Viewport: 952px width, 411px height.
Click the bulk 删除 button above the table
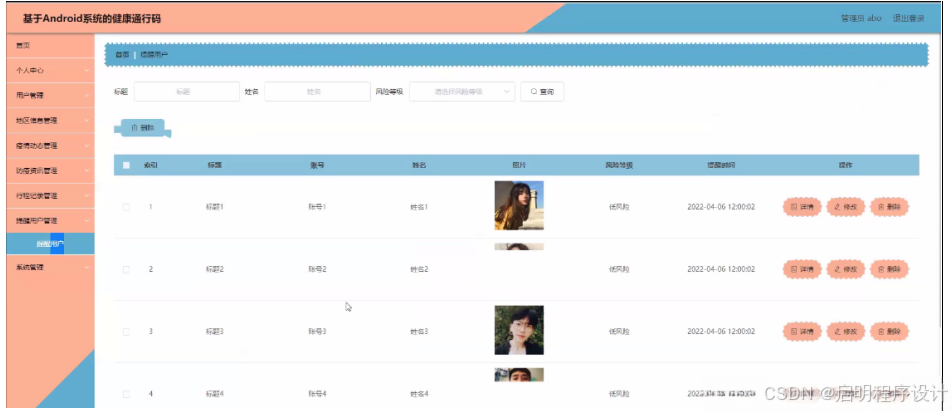coord(143,128)
